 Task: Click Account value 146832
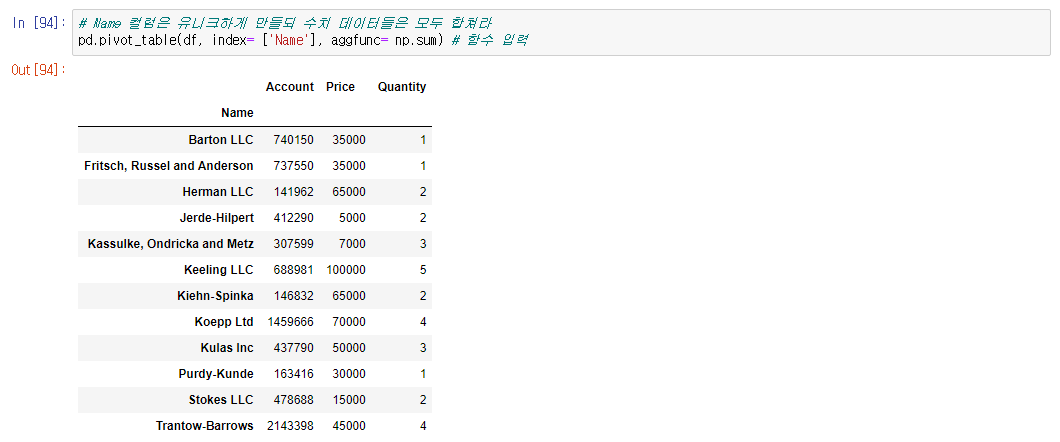coord(293,295)
